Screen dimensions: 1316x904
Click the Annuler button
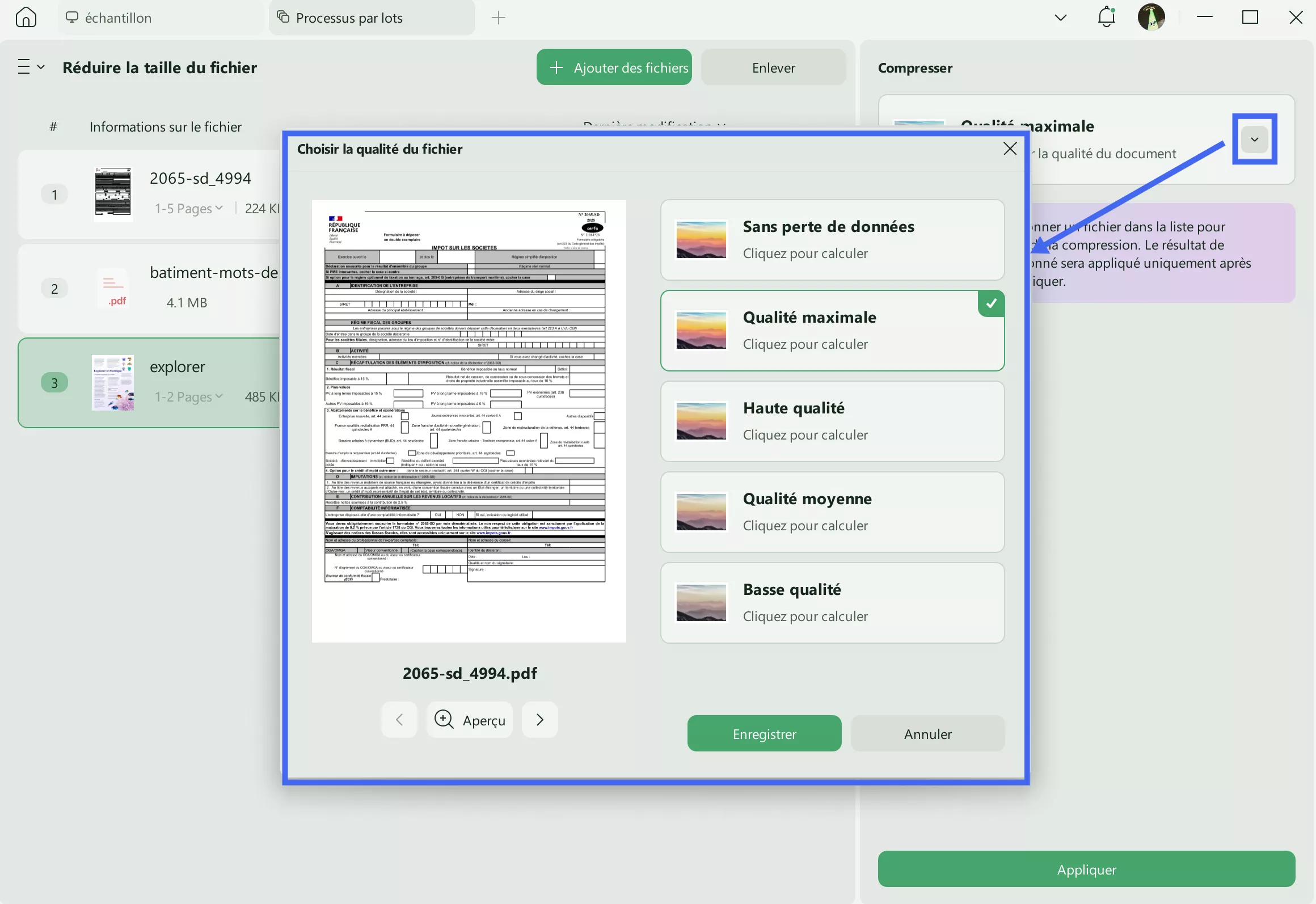(x=927, y=734)
